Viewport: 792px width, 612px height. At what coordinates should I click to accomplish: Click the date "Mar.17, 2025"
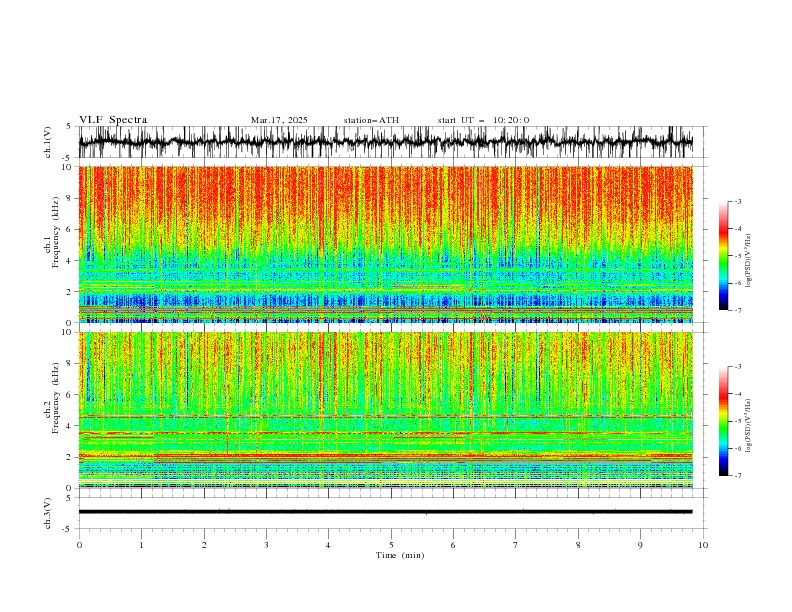(x=279, y=120)
